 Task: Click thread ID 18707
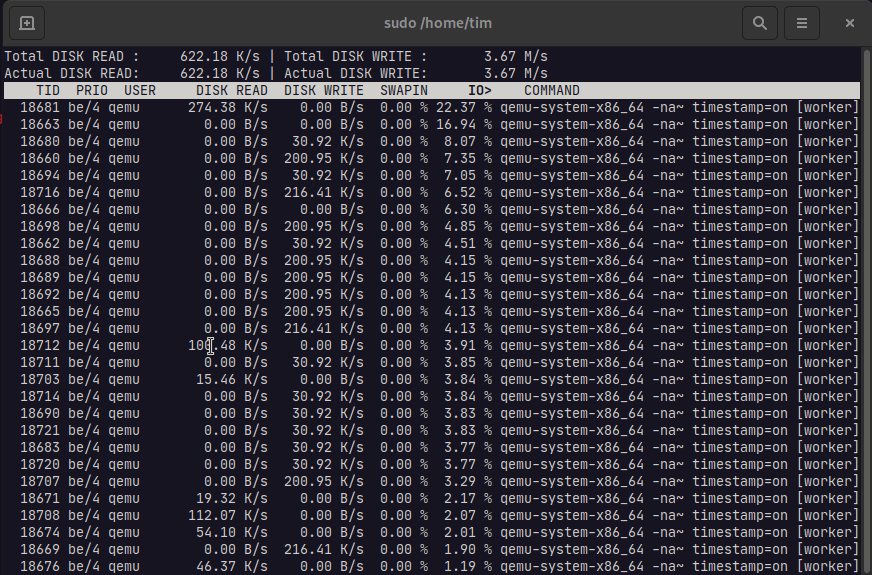[40, 482]
